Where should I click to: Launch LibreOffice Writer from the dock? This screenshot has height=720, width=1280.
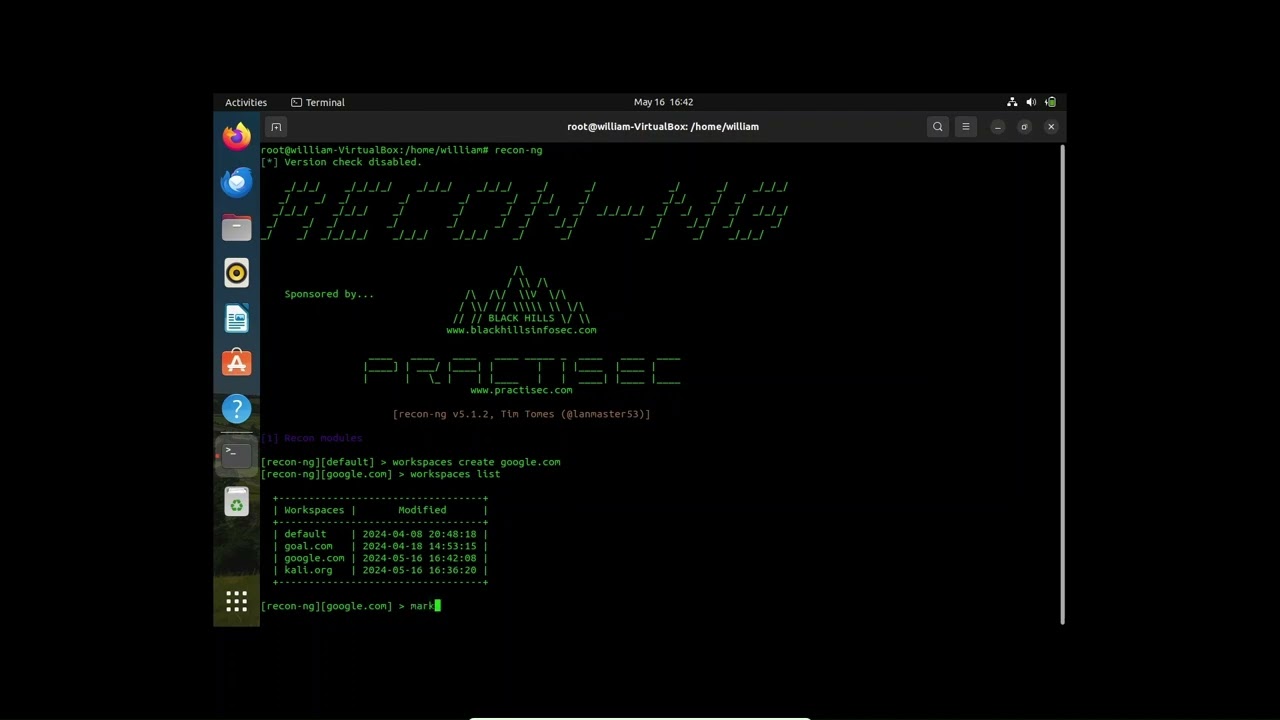click(237, 319)
